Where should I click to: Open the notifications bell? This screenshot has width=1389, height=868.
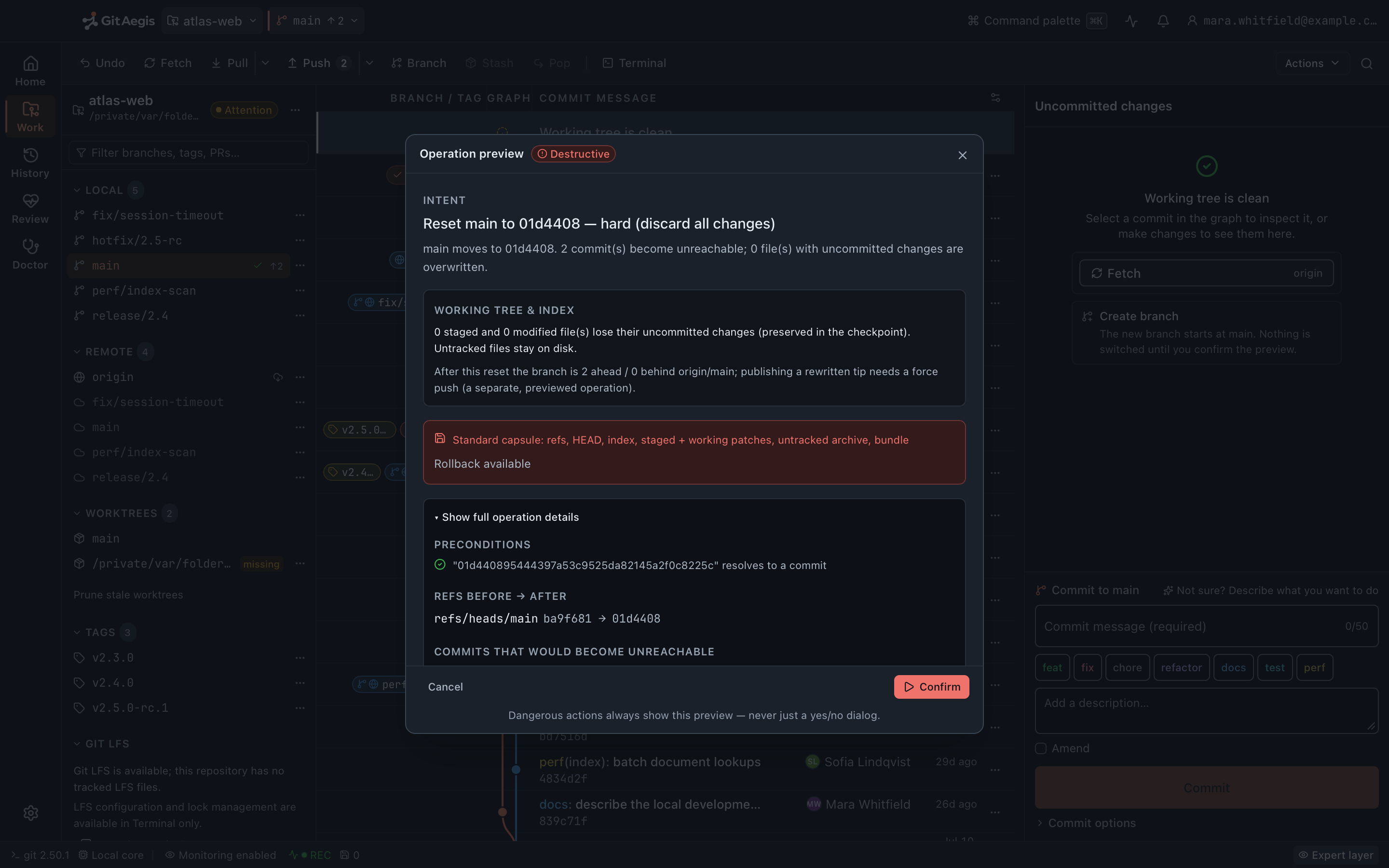[1163, 21]
